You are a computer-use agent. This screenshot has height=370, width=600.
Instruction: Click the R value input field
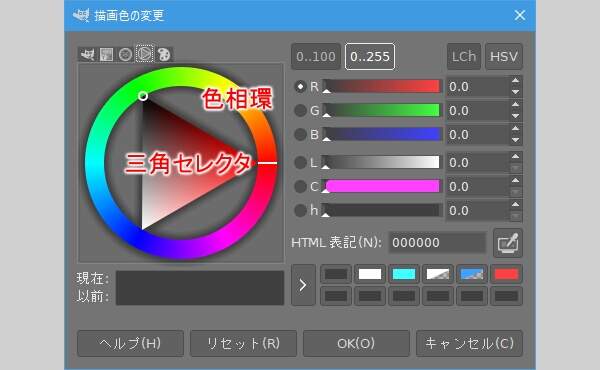(478, 87)
